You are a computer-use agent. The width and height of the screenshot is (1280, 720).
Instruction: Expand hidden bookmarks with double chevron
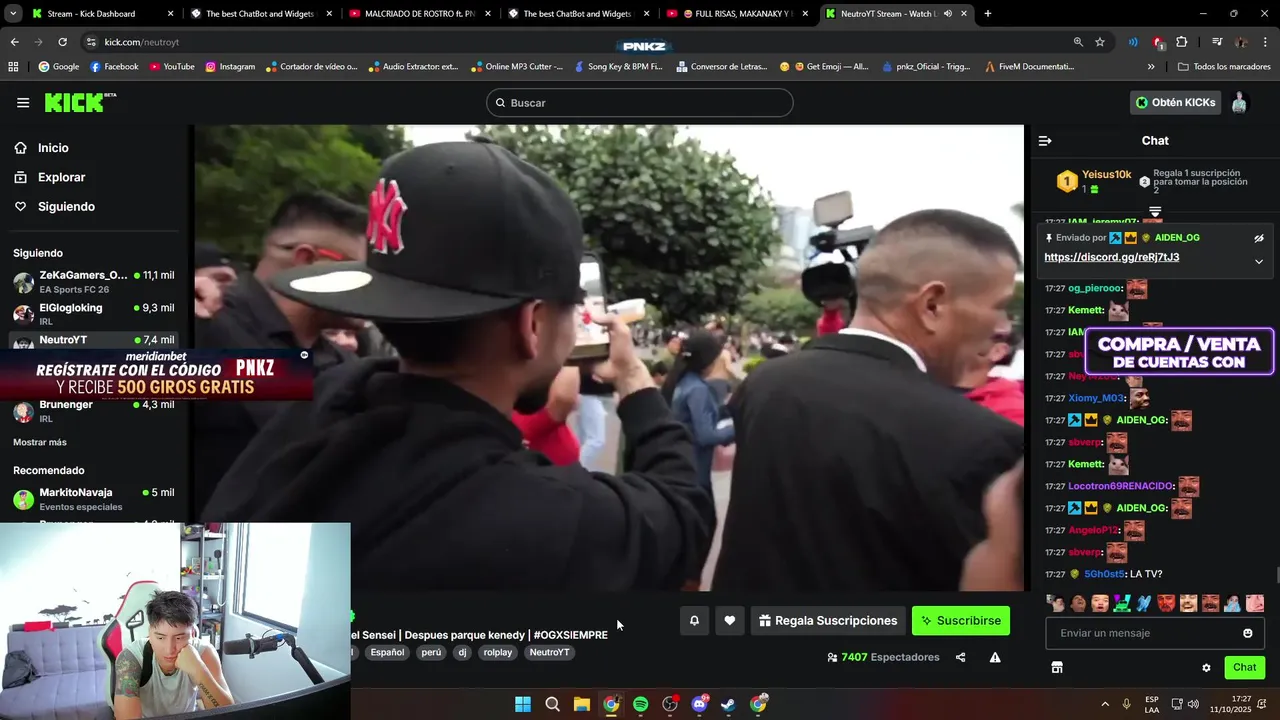tap(1151, 67)
